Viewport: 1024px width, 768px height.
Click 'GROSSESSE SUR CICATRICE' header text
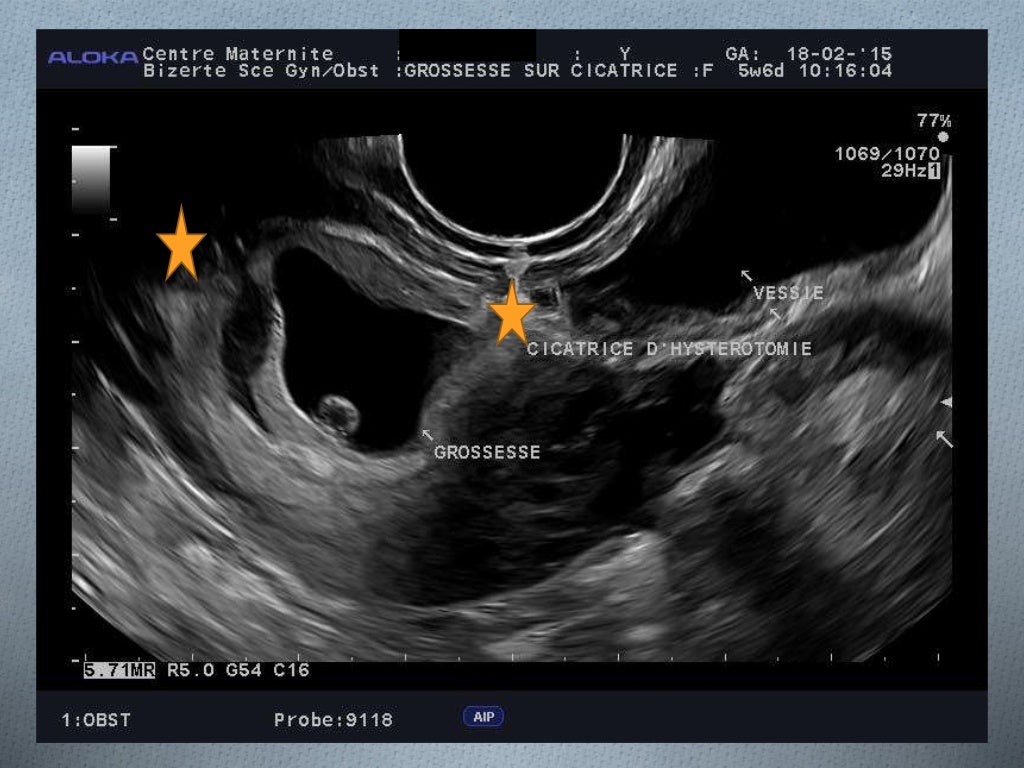pos(541,71)
